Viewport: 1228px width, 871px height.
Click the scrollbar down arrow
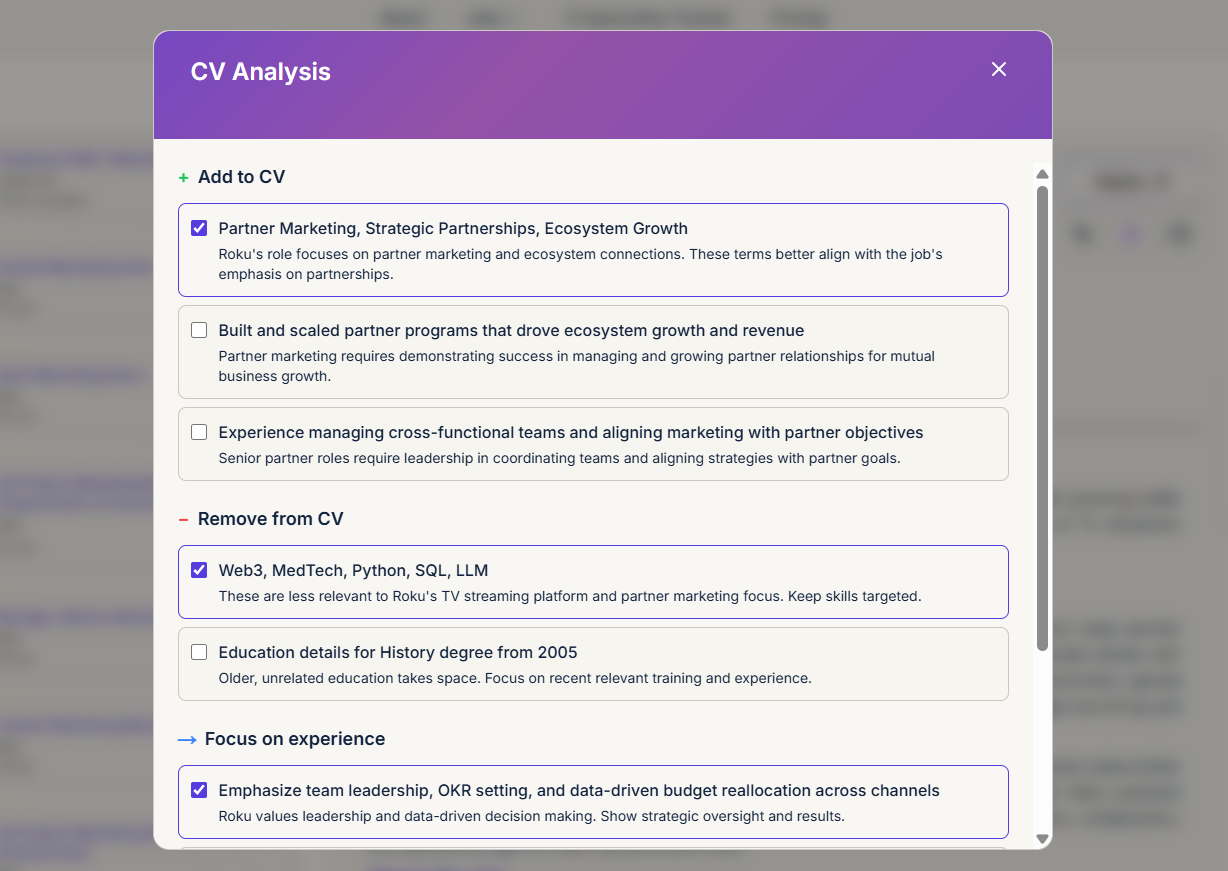[x=1042, y=839]
